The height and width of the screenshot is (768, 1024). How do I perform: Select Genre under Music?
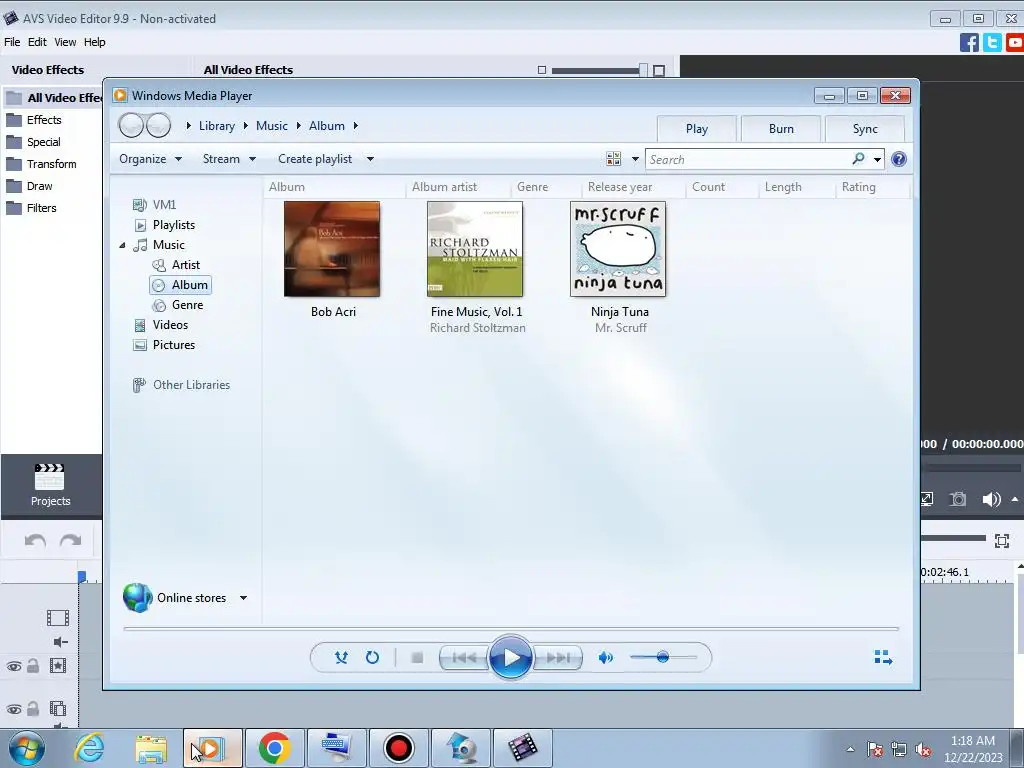[187, 305]
